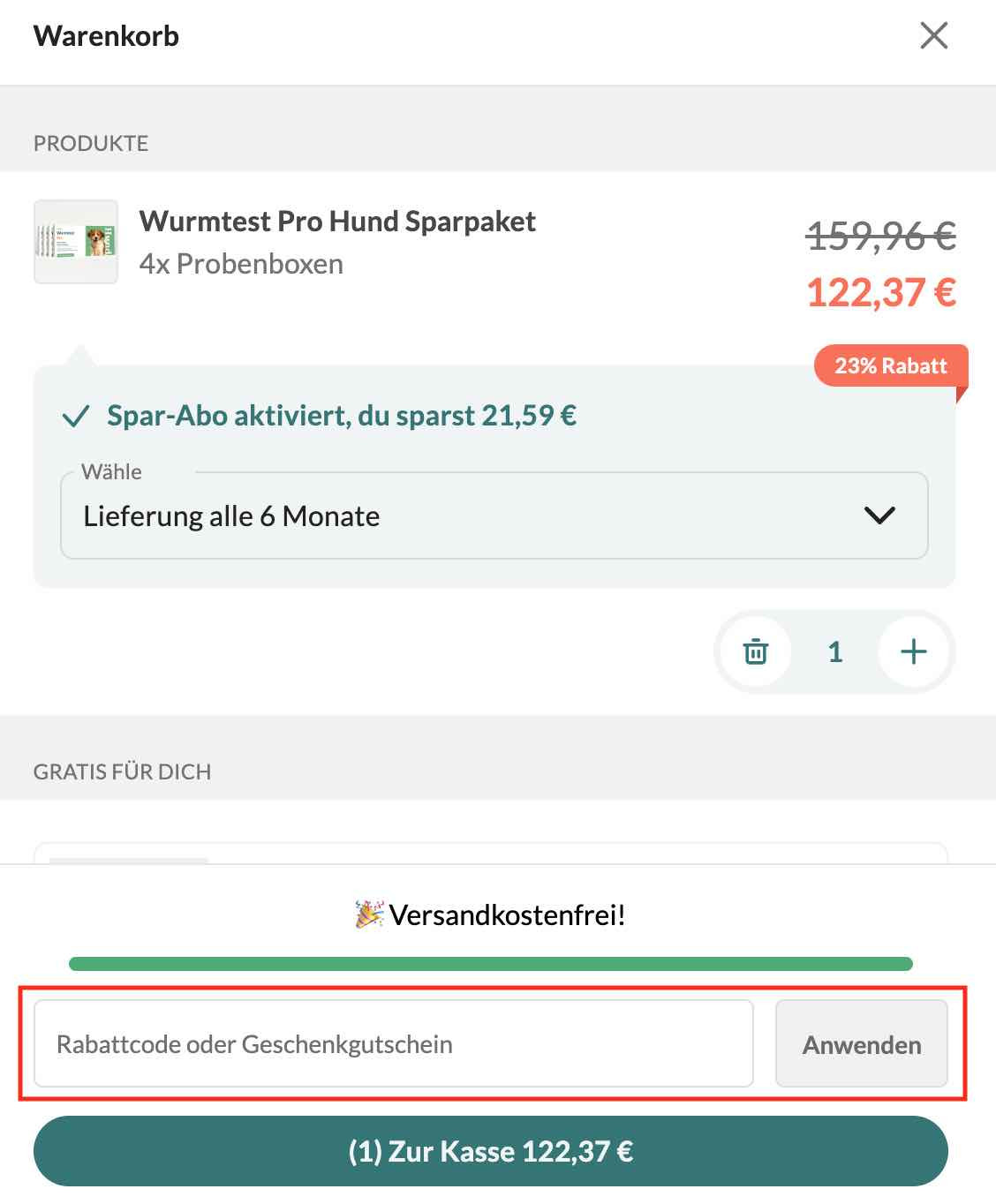This screenshot has width=996, height=1204.
Task: Click the Rabattcode oder Geschenkgutschein input field
Action: coord(394,1043)
